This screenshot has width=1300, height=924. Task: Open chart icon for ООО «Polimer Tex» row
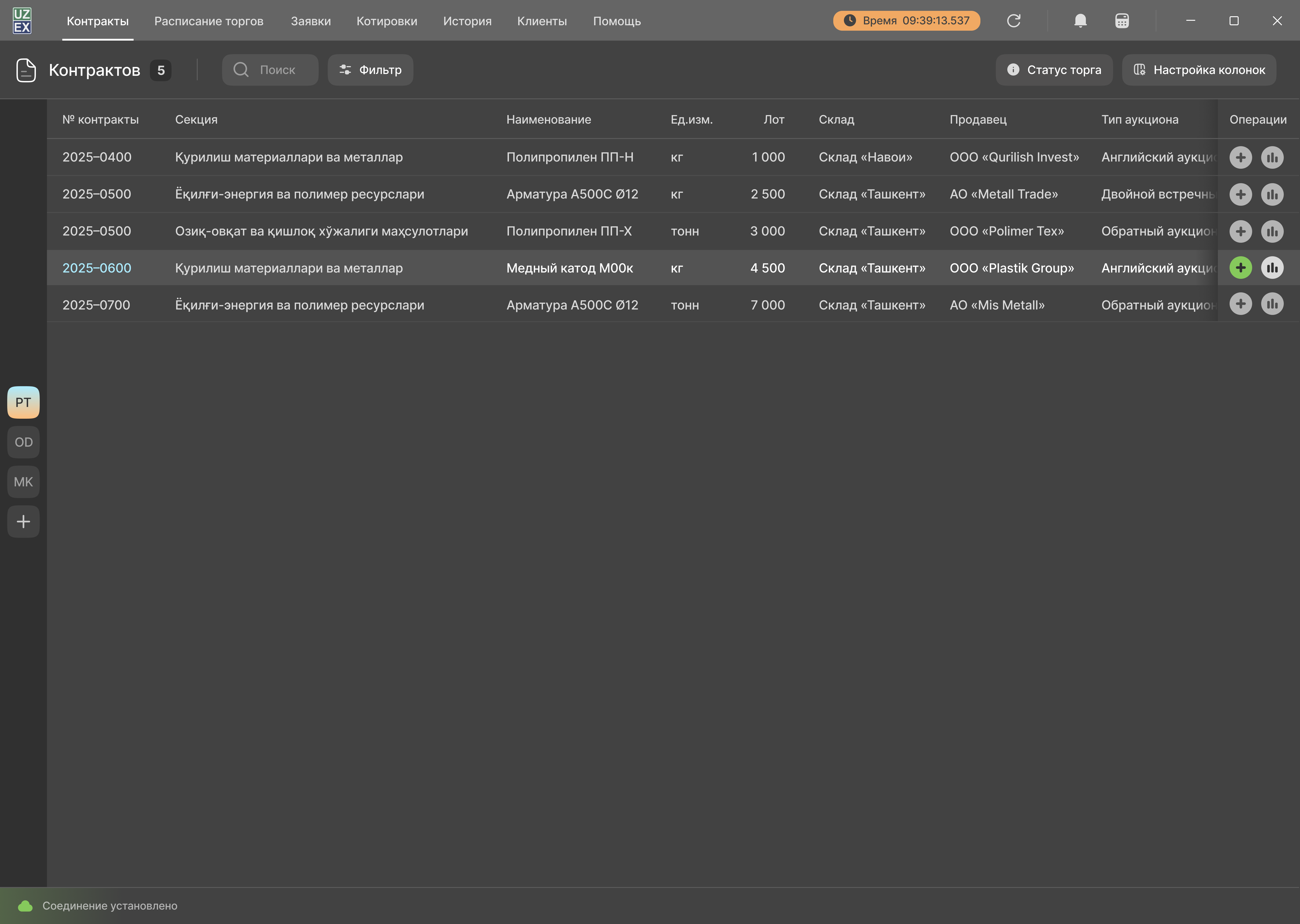click(x=1272, y=231)
